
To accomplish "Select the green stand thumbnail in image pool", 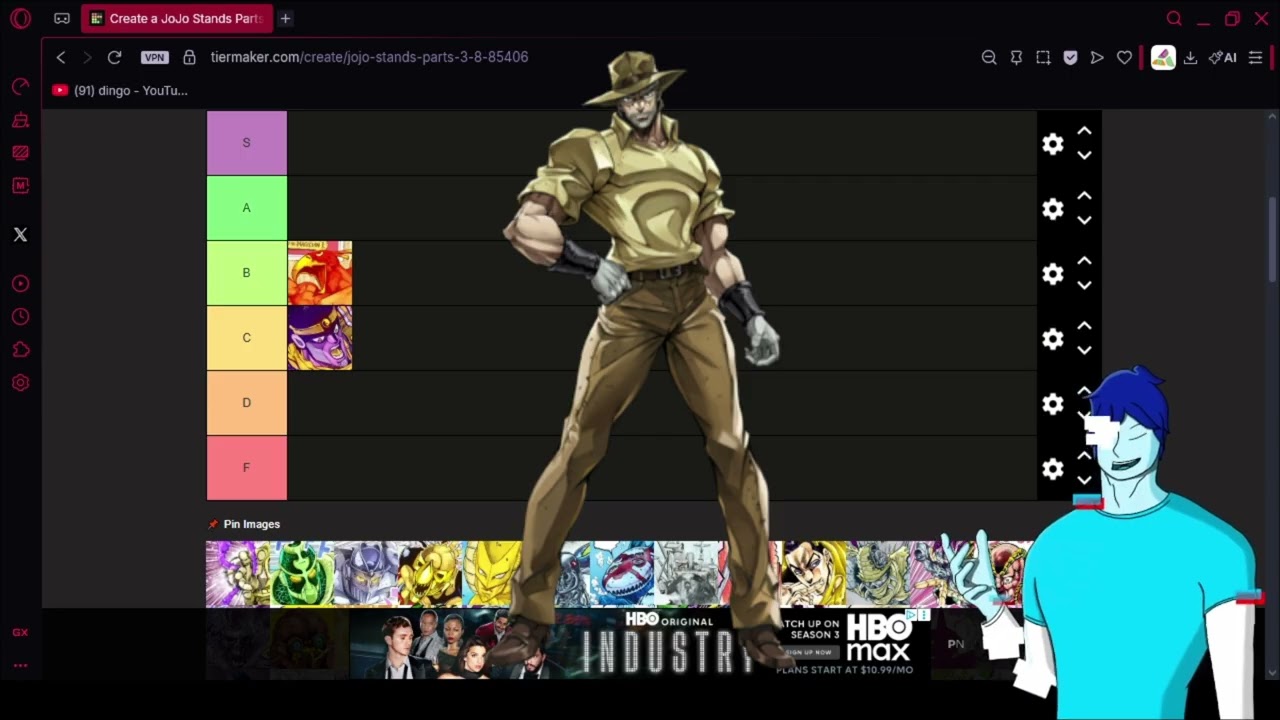I will 302,574.
